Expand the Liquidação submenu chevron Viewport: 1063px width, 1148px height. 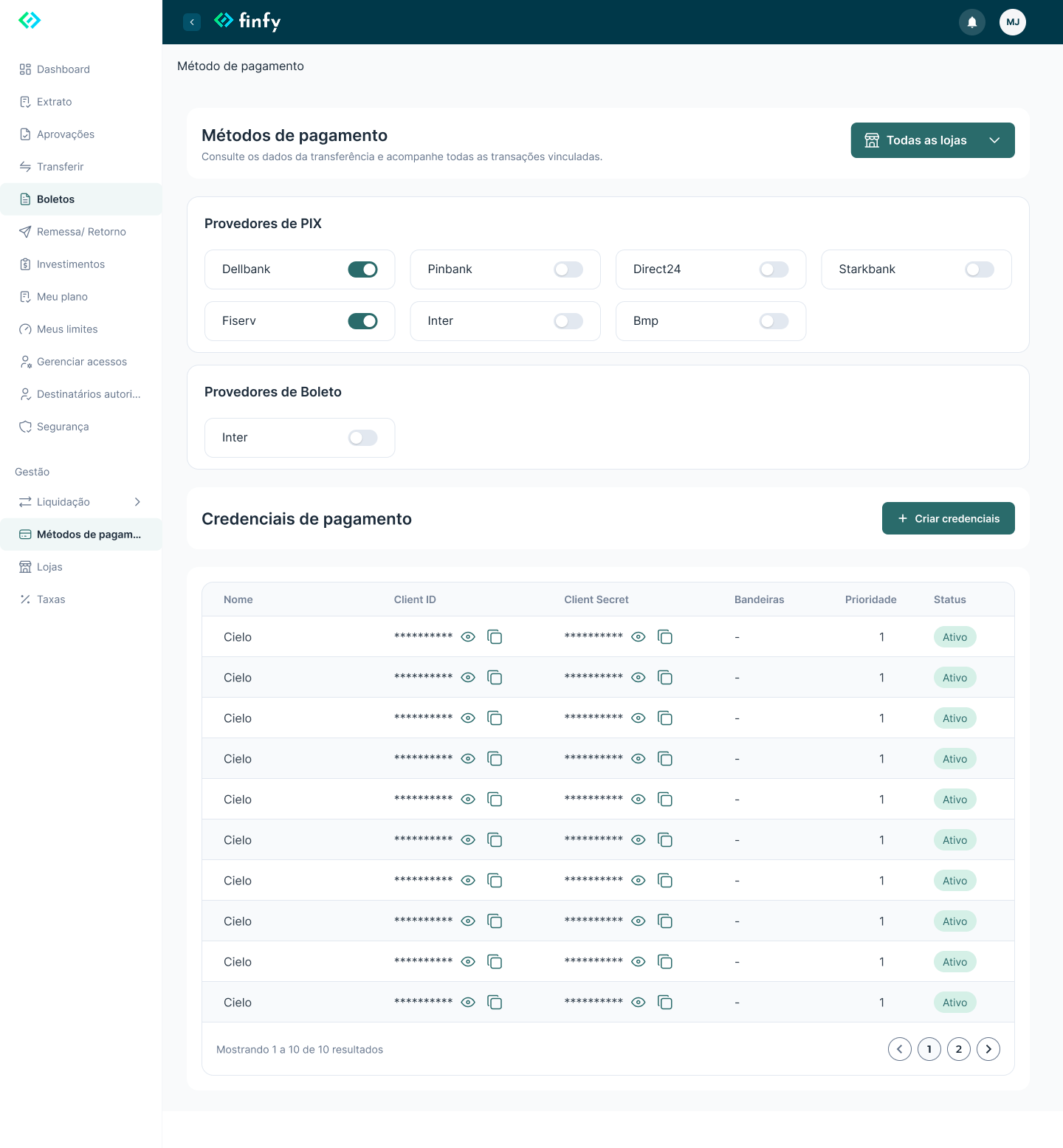tap(137, 502)
